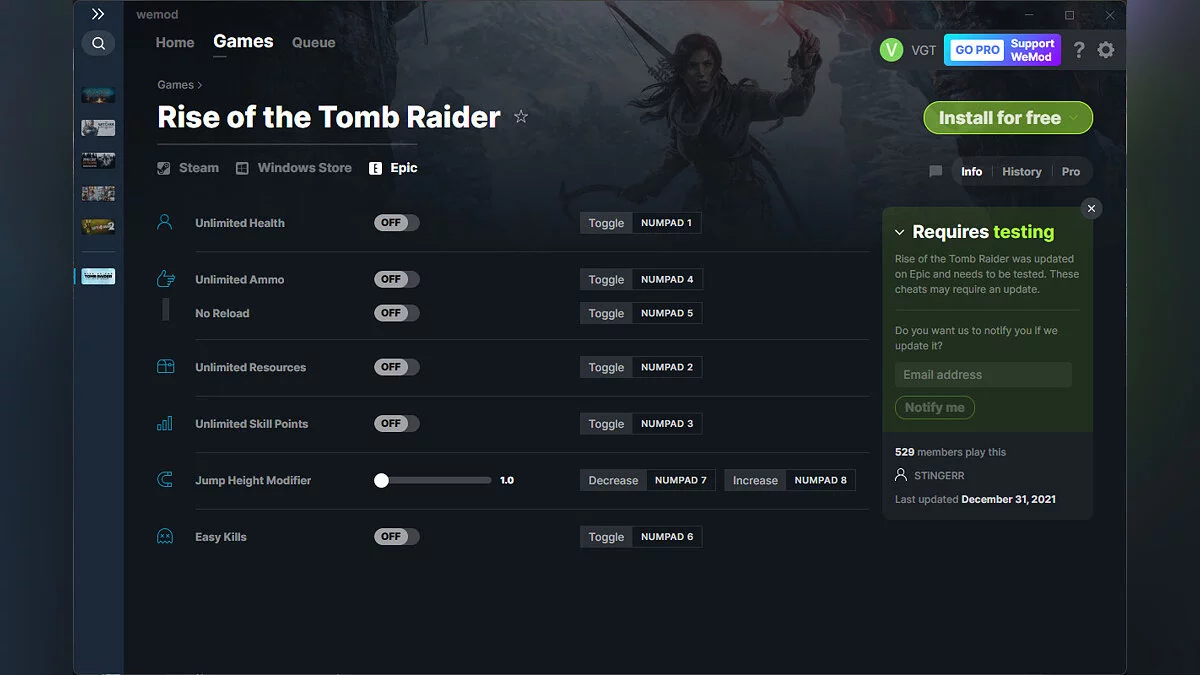Click the Unlimited Skill Points chart icon
The height and width of the screenshot is (675, 1200).
[x=164, y=423]
